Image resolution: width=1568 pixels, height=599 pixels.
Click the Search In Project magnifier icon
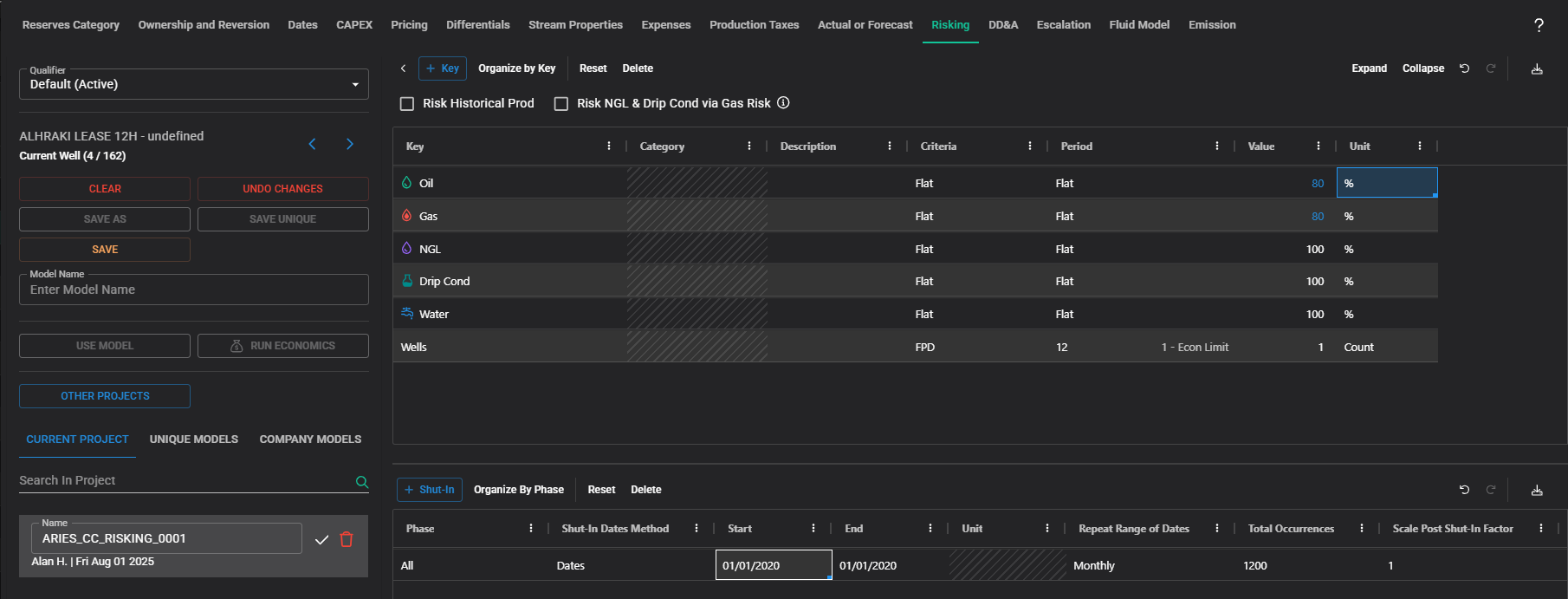(x=362, y=482)
